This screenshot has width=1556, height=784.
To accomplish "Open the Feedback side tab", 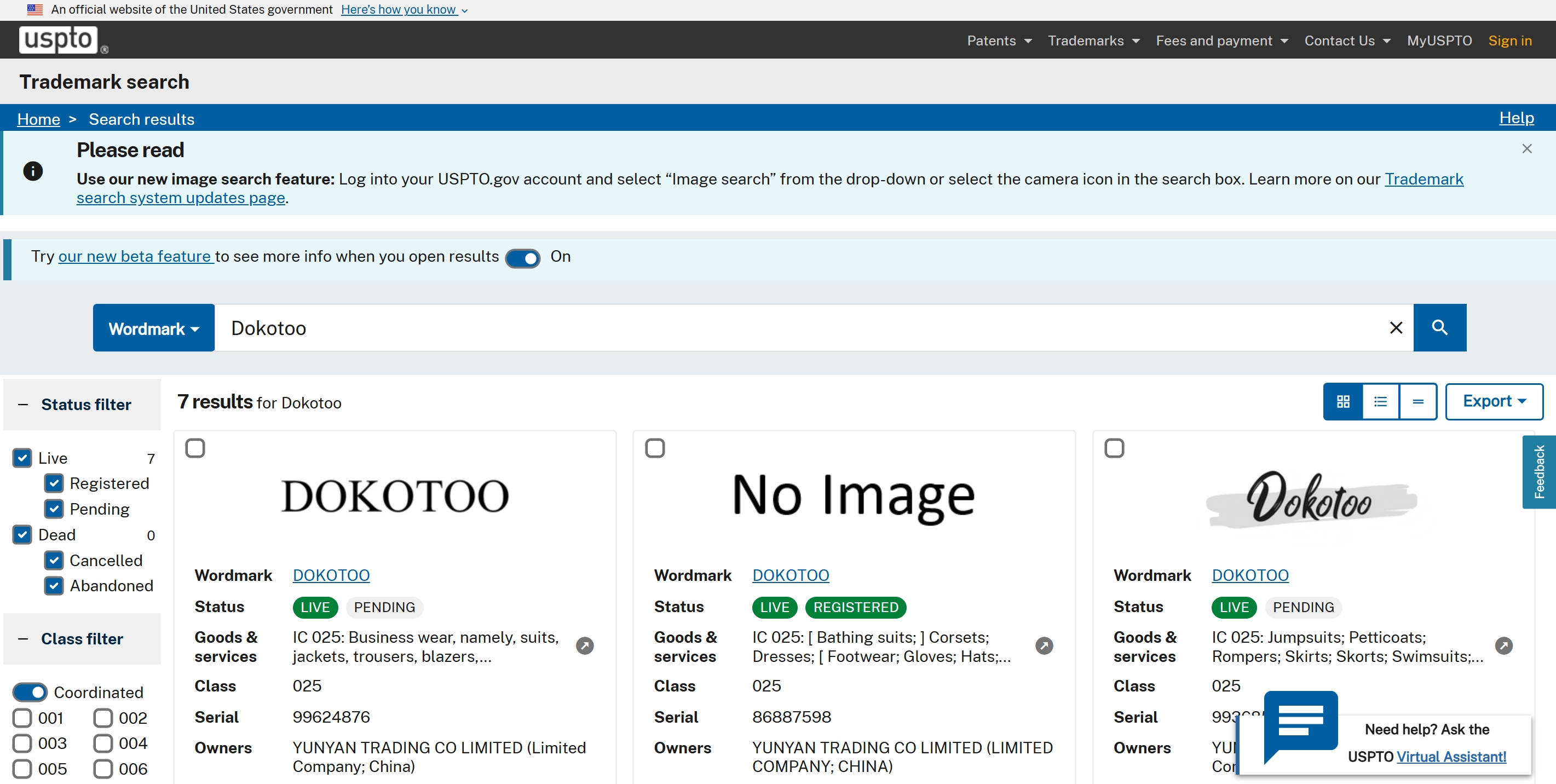I will click(x=1538, y=472).
